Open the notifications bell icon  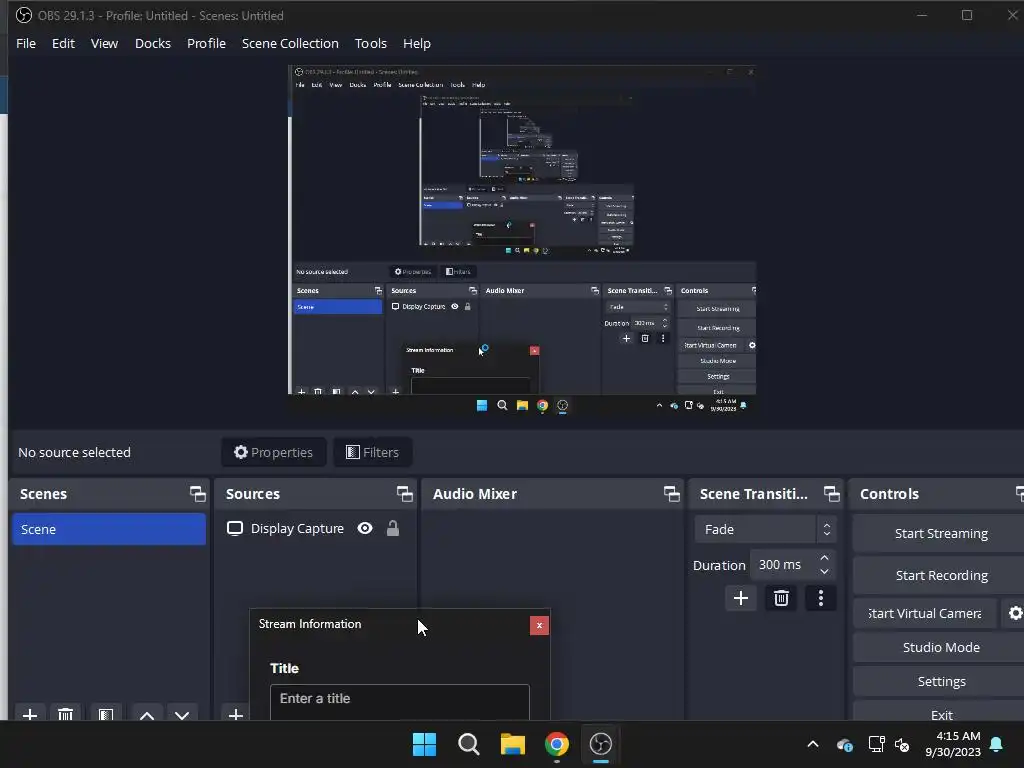point(997,744)
